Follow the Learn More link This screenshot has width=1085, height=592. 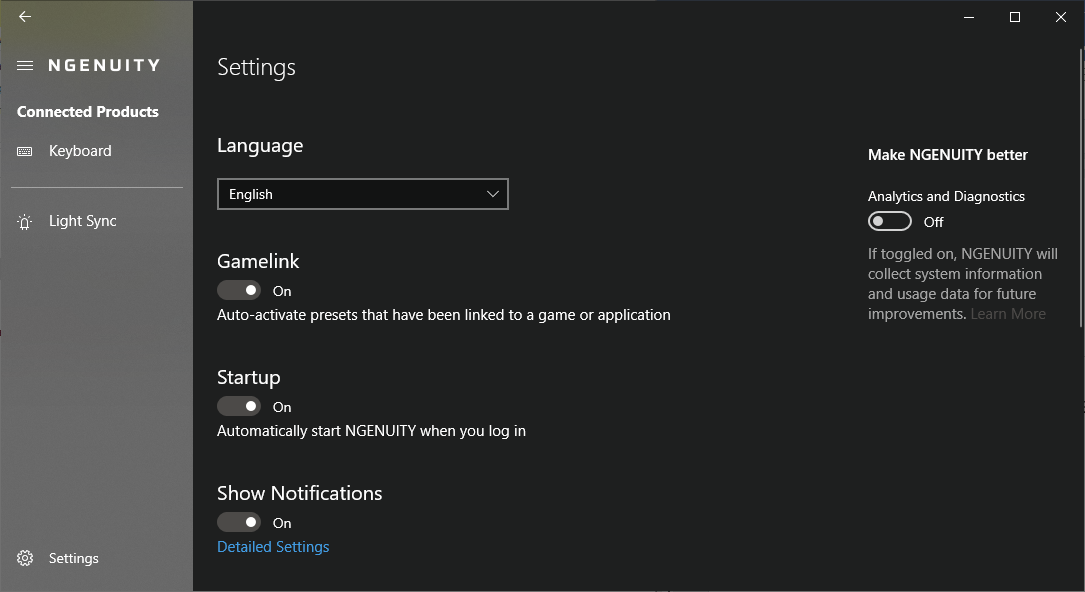tap(1008, 314)
